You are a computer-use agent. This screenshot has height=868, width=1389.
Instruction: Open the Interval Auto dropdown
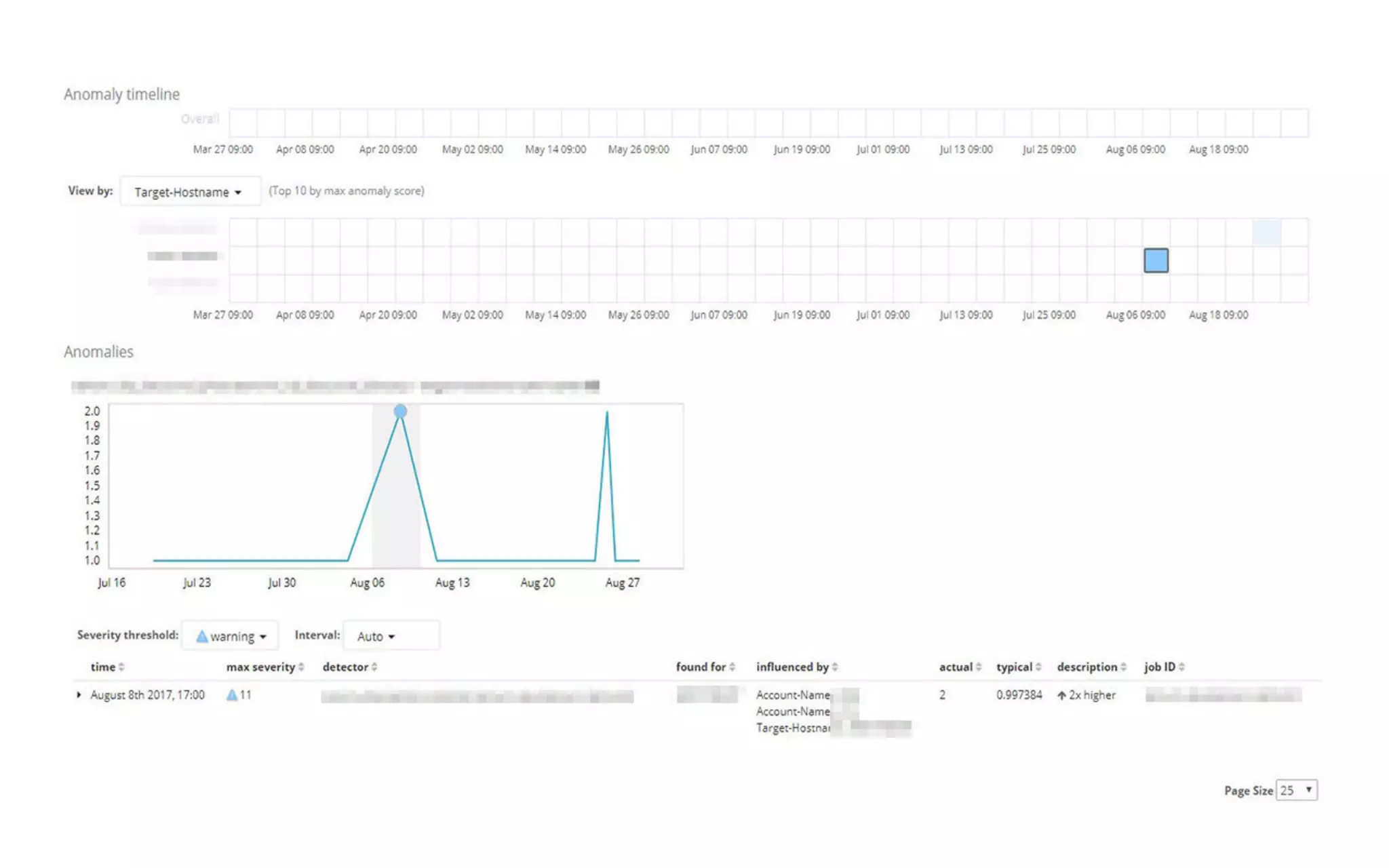click(391, 636)
